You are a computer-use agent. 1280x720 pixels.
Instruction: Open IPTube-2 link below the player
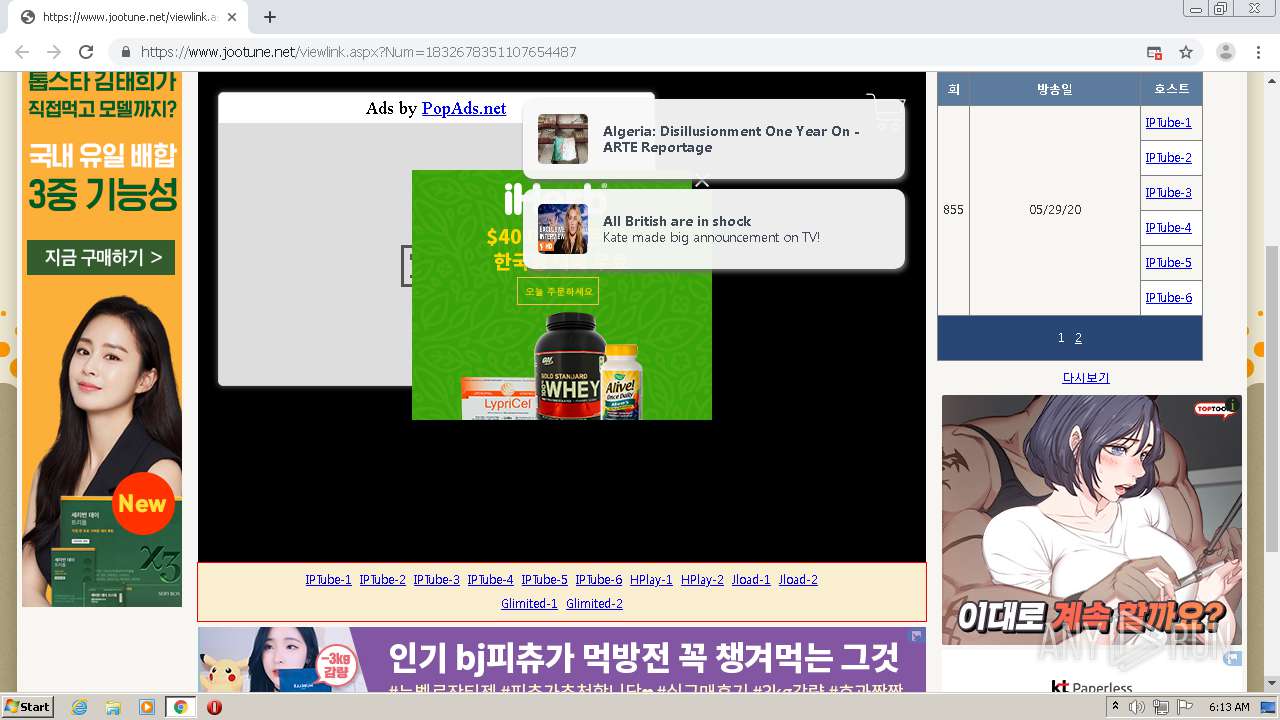coord(382,580)
